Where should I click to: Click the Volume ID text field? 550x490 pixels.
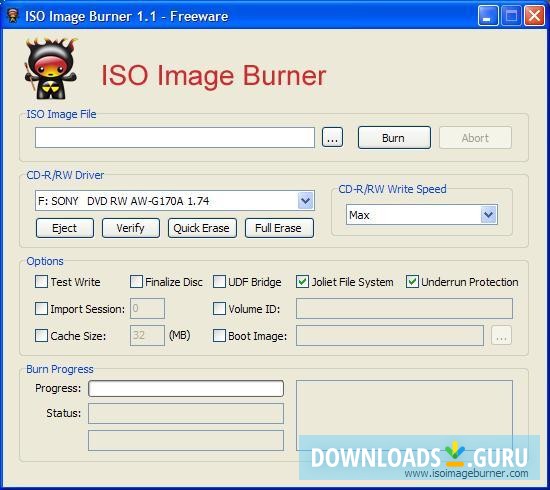(x=404, y=308)
